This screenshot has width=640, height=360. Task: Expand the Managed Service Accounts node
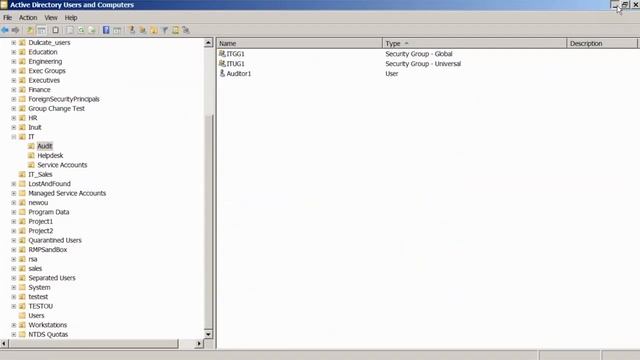pyautogui.click(x=14, y=193)
